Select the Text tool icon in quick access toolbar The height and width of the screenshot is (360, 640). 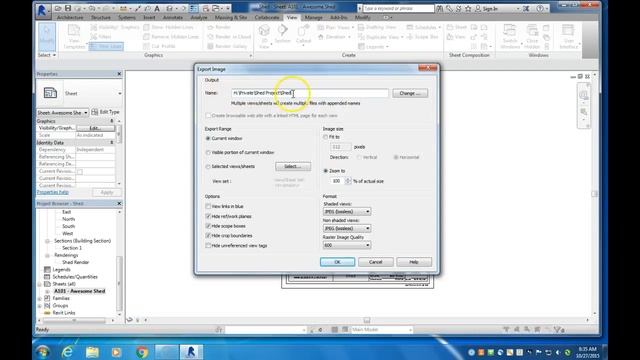(157, 8)
